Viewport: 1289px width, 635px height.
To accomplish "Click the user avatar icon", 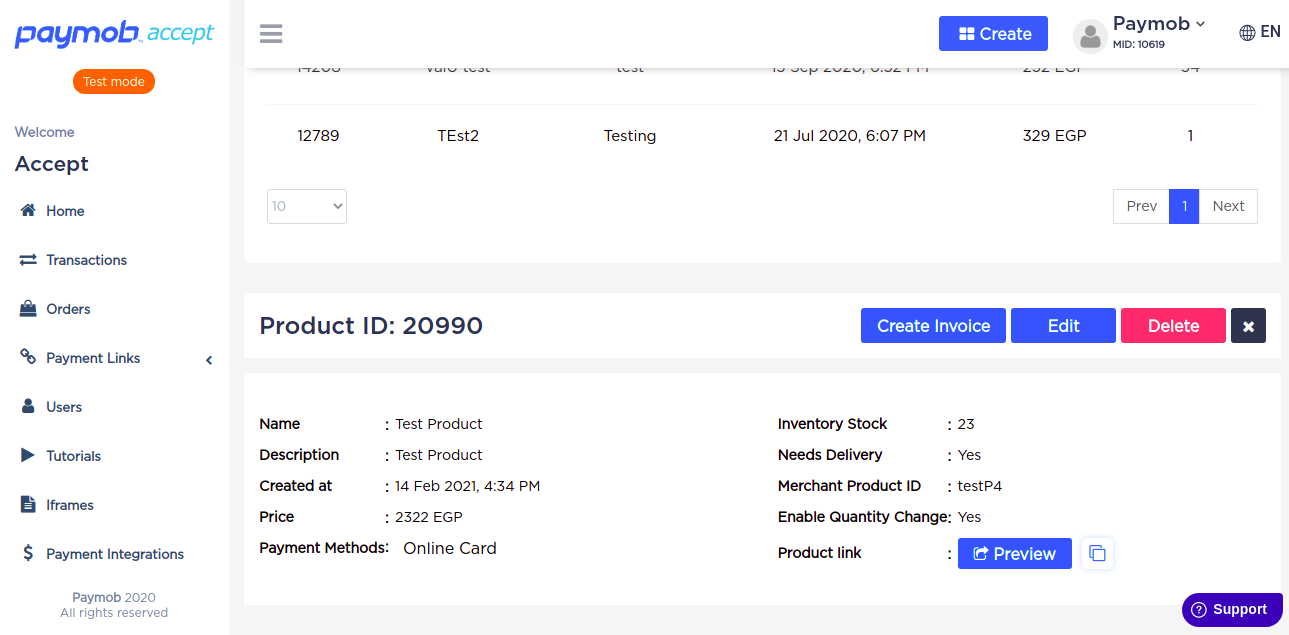I will [x=1090, y=36].
